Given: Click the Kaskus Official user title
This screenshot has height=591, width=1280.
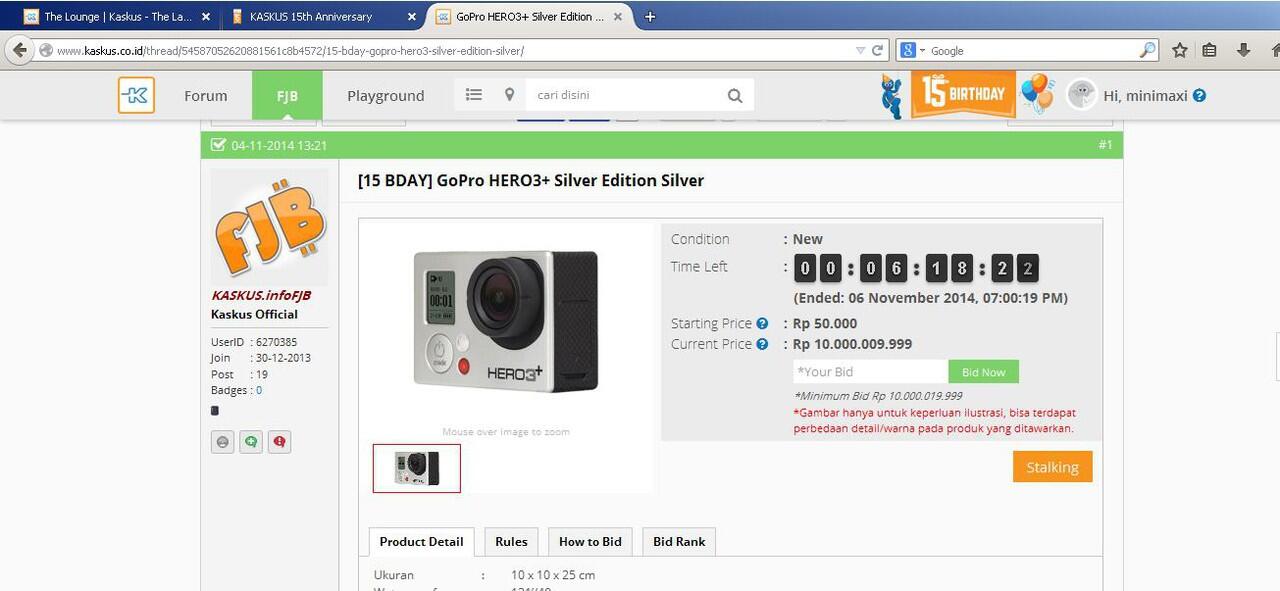Looking at the screenshot, I should click(x=254, y=314).
